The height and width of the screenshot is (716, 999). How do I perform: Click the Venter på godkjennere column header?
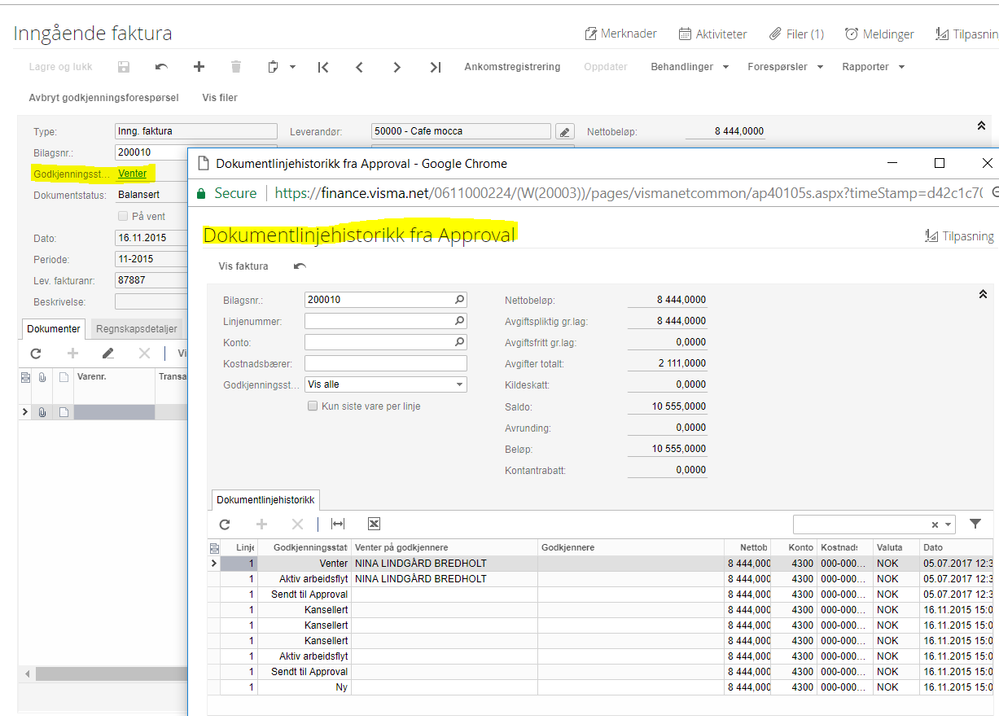pos(444,547)
